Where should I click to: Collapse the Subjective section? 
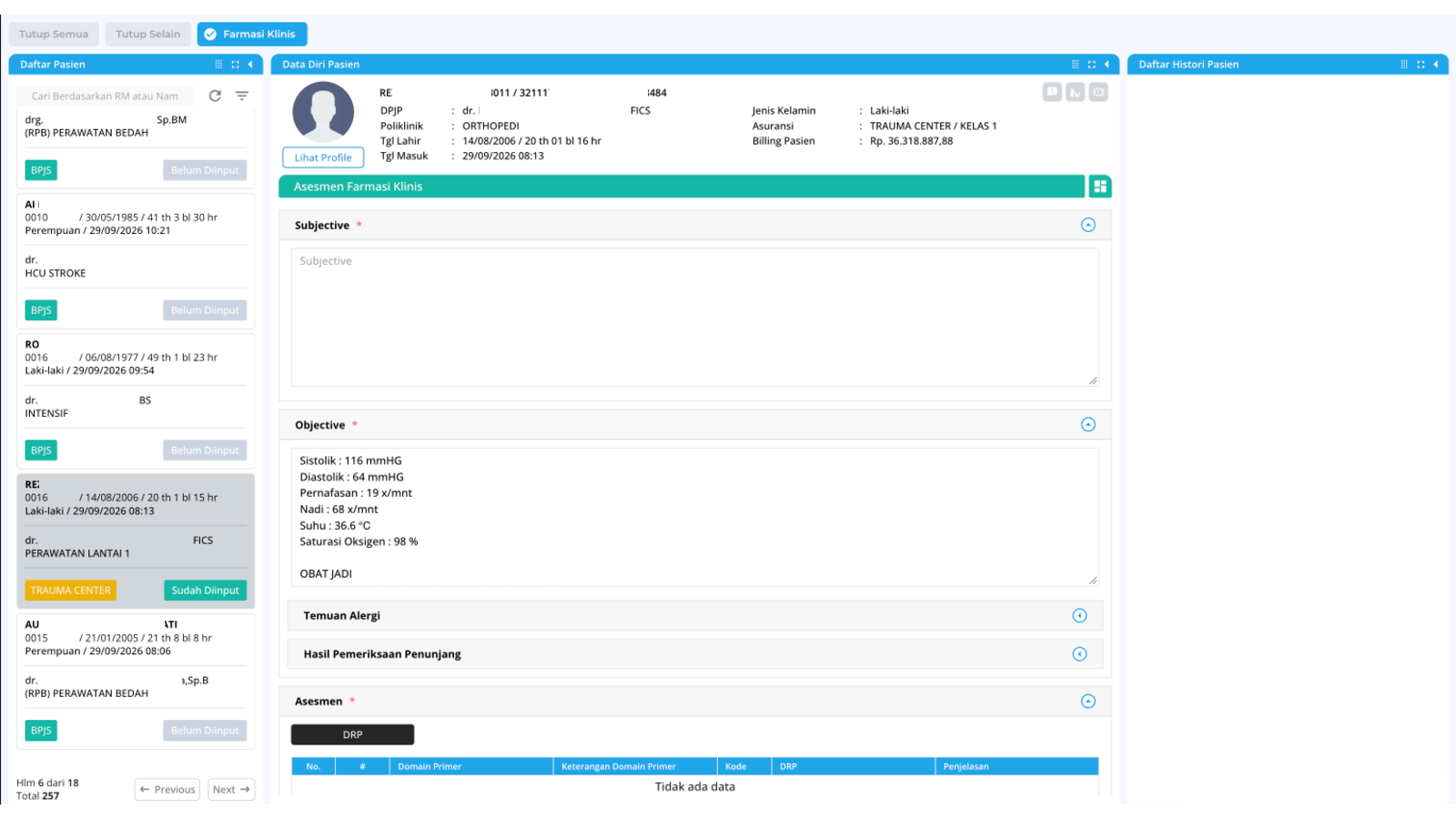coord(1088,225)
